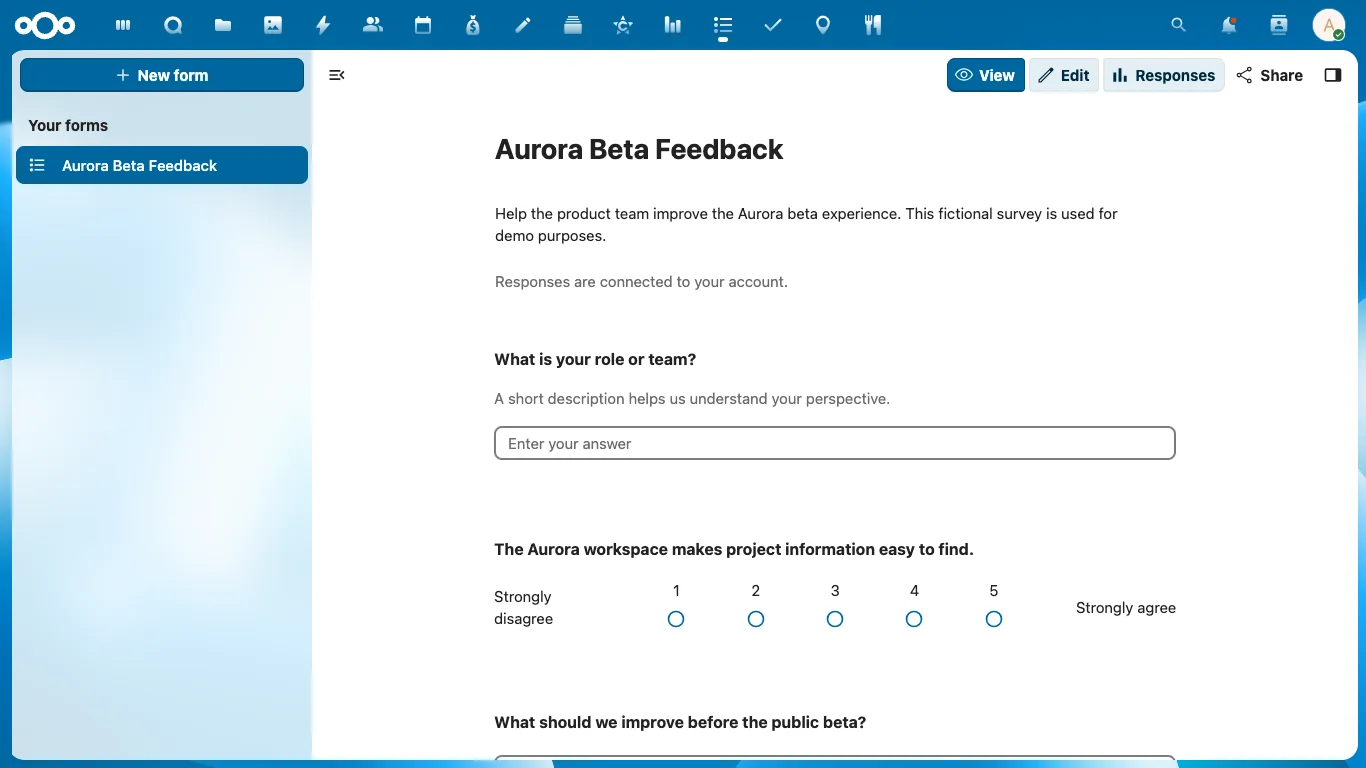
Task: Open the Photos app
Action: 273,25
